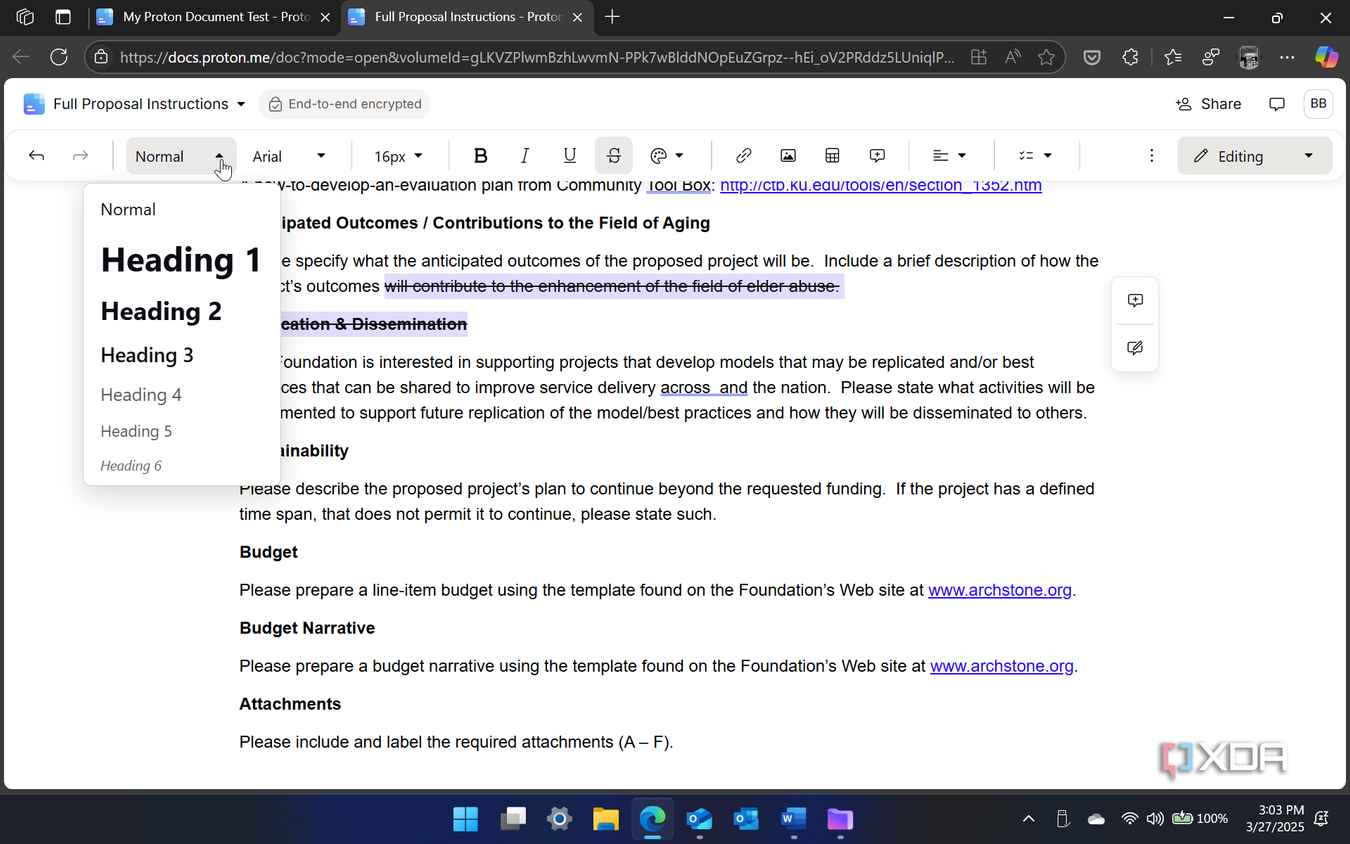
Task: Open the Copilot icon in Edge
Action: pyautogui.click(x=1326, y=57)
